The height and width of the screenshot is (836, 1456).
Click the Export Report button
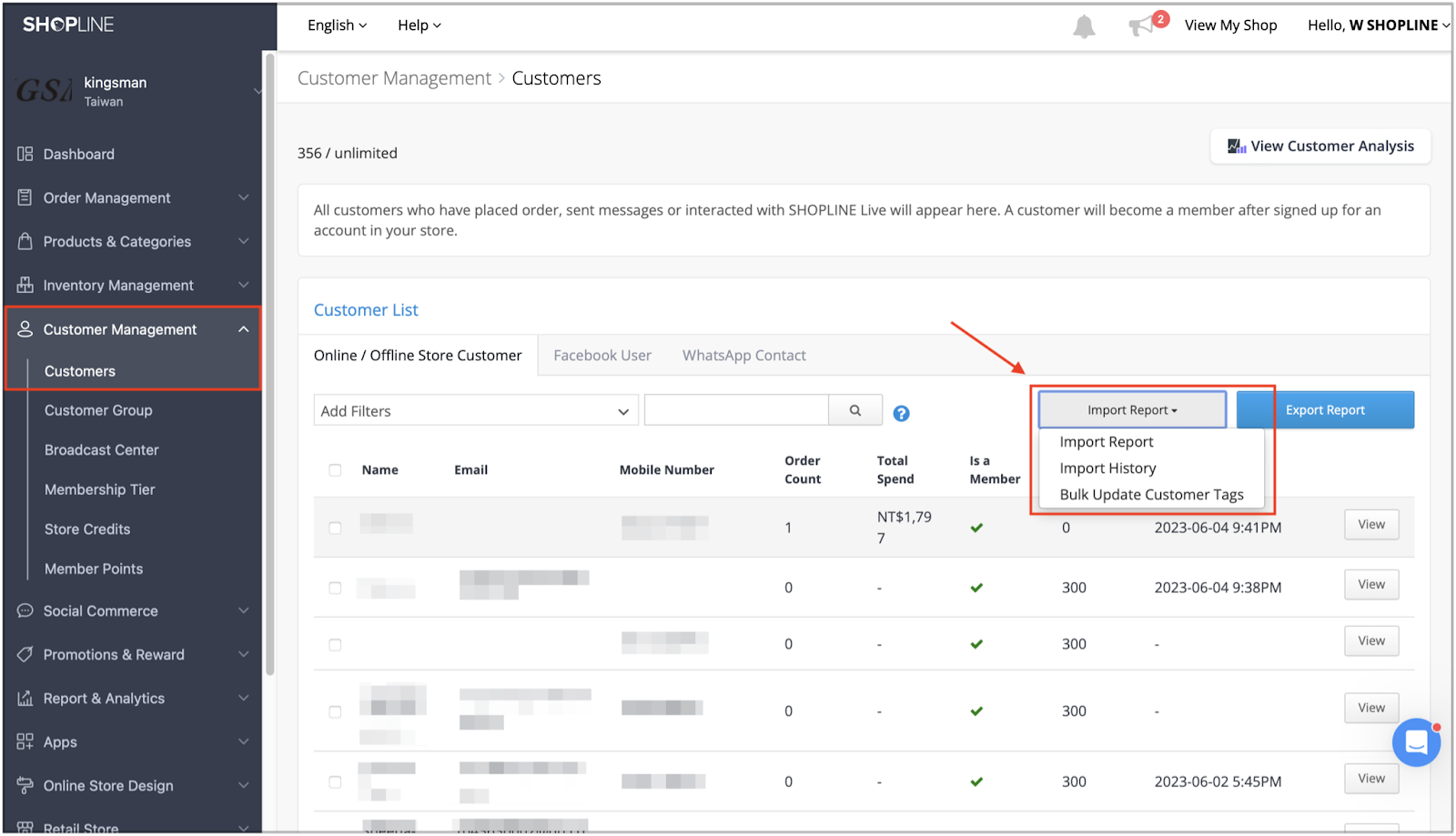1325,410
